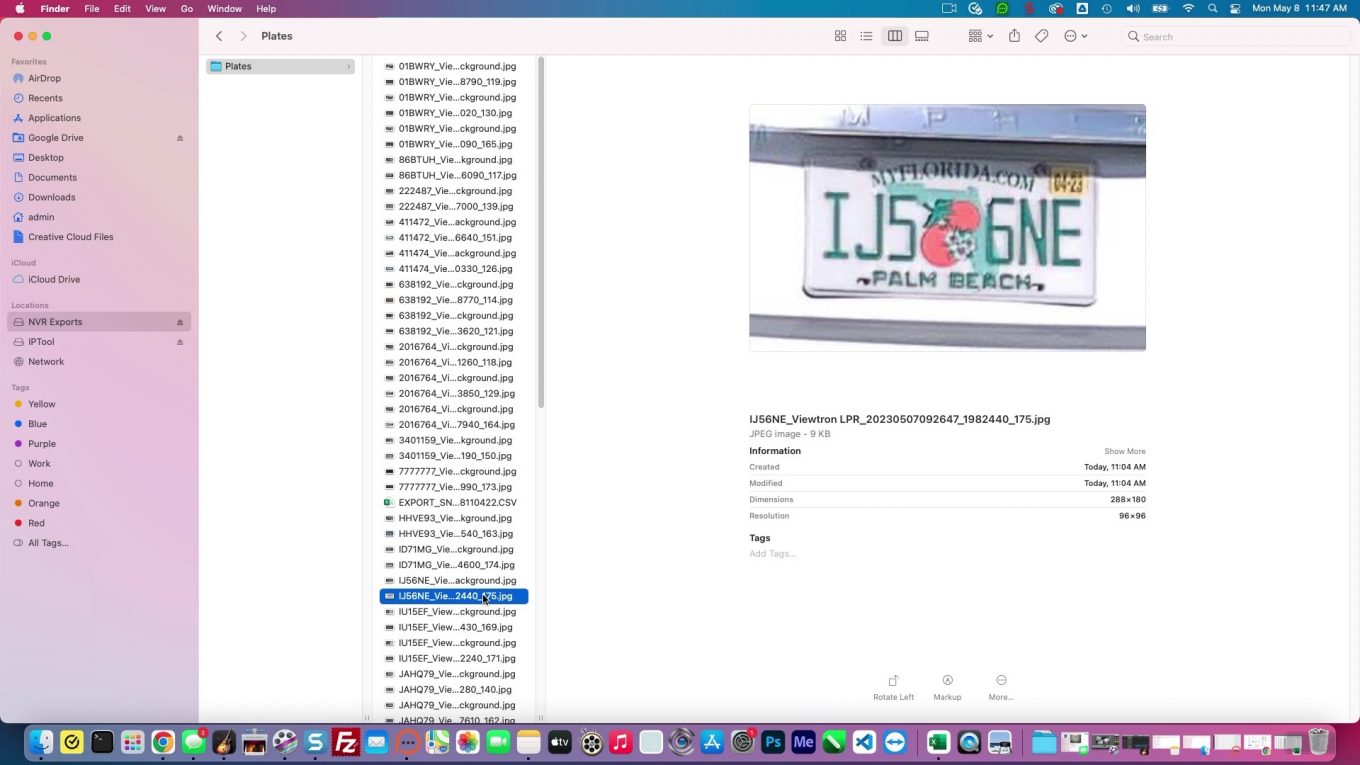1360x765 pixels.
Task: Switch to list view mode
Action: (867, 35)
